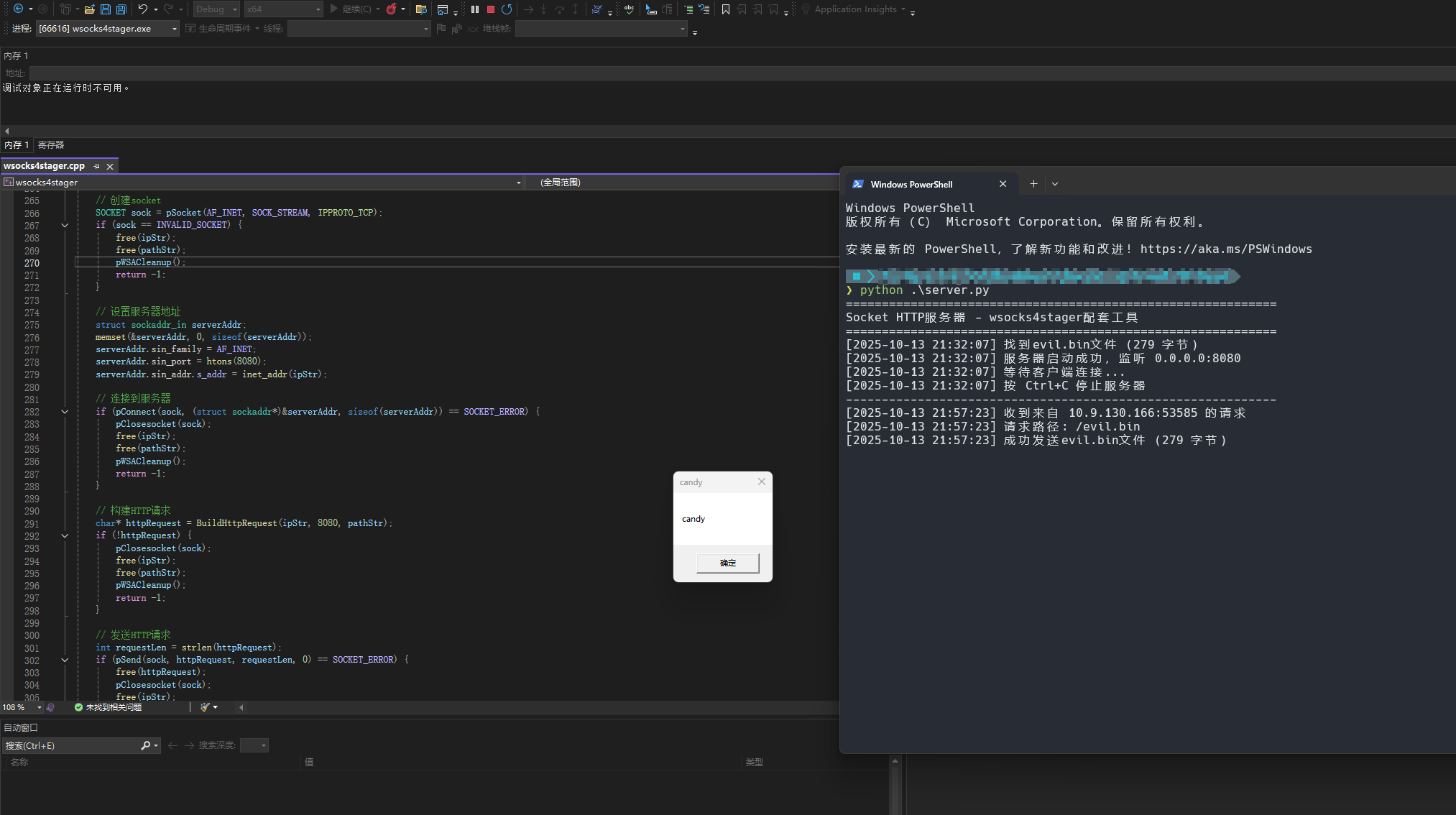Open the PowerShell new tab dropdown chevron
The width and height of the screenshot is (1456, 815).
coord(1055,184)
